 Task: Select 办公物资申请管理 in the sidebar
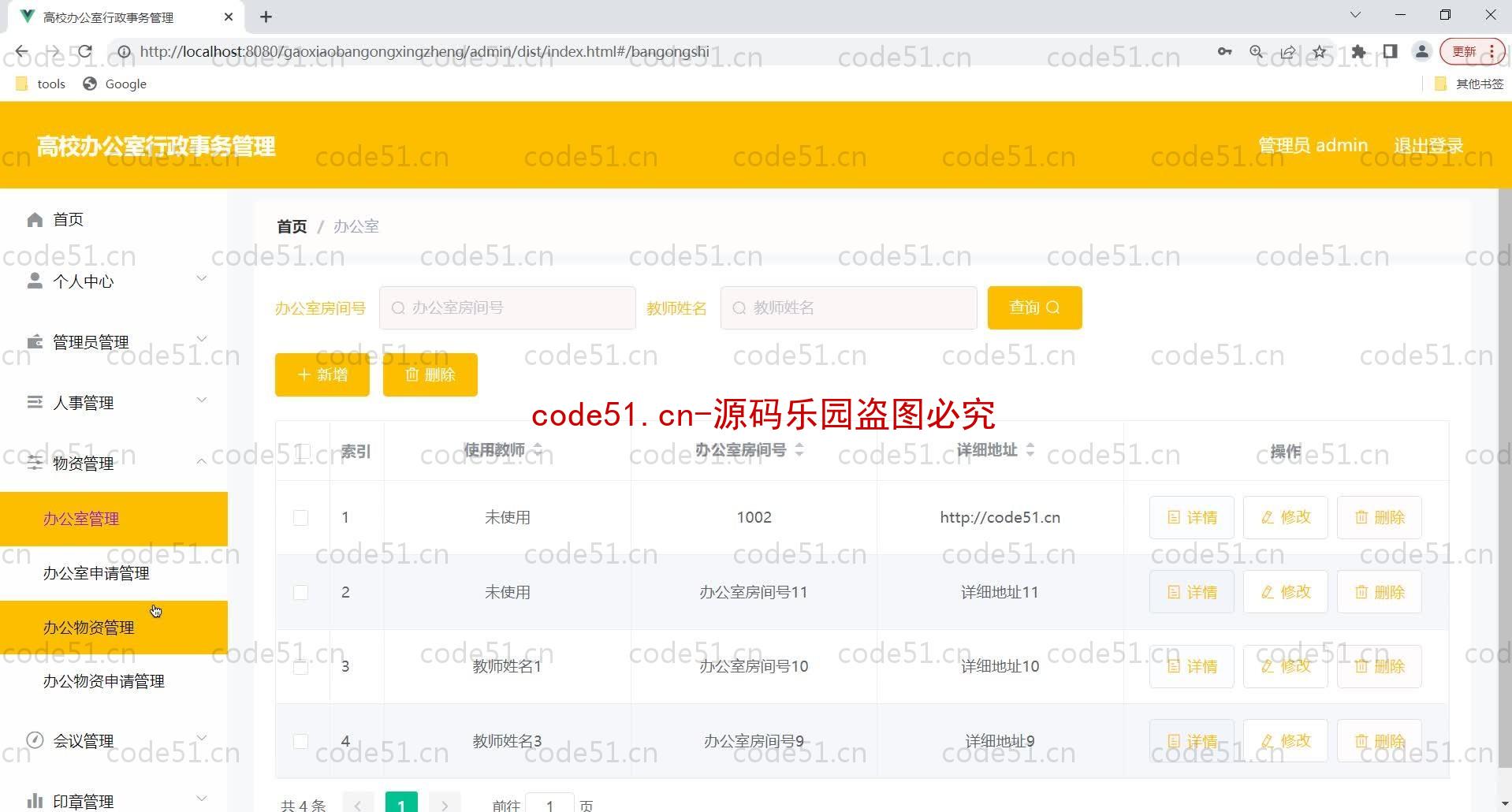[x=114, y=681]
